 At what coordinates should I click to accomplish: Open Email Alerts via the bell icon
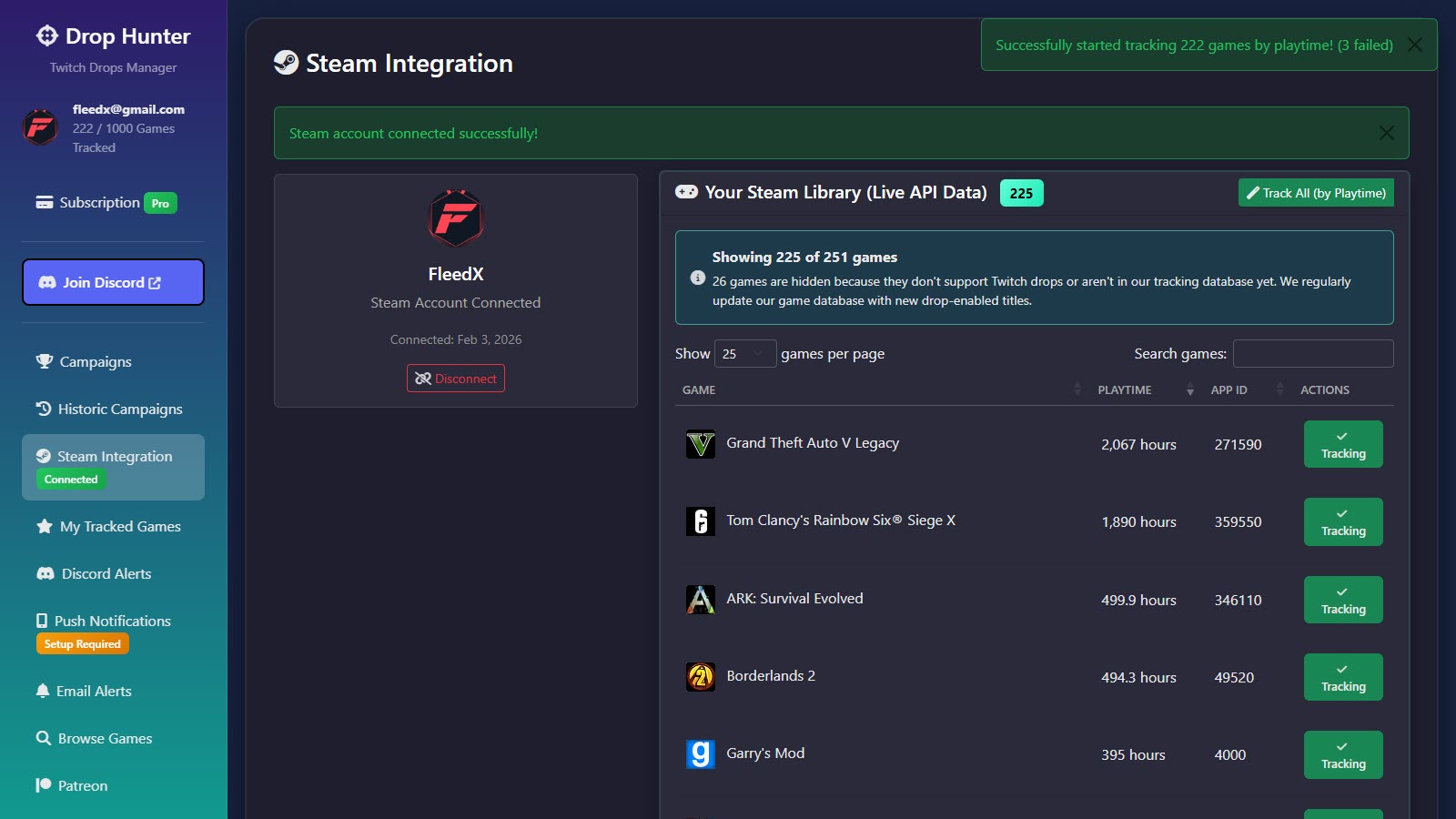43,691
